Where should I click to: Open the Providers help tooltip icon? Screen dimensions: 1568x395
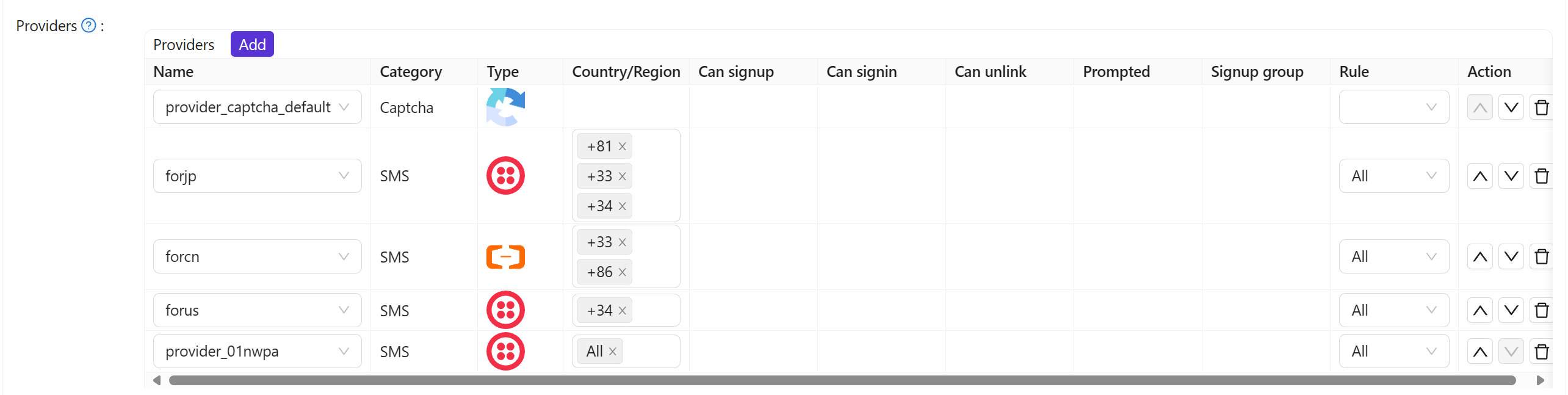[88, 25]
